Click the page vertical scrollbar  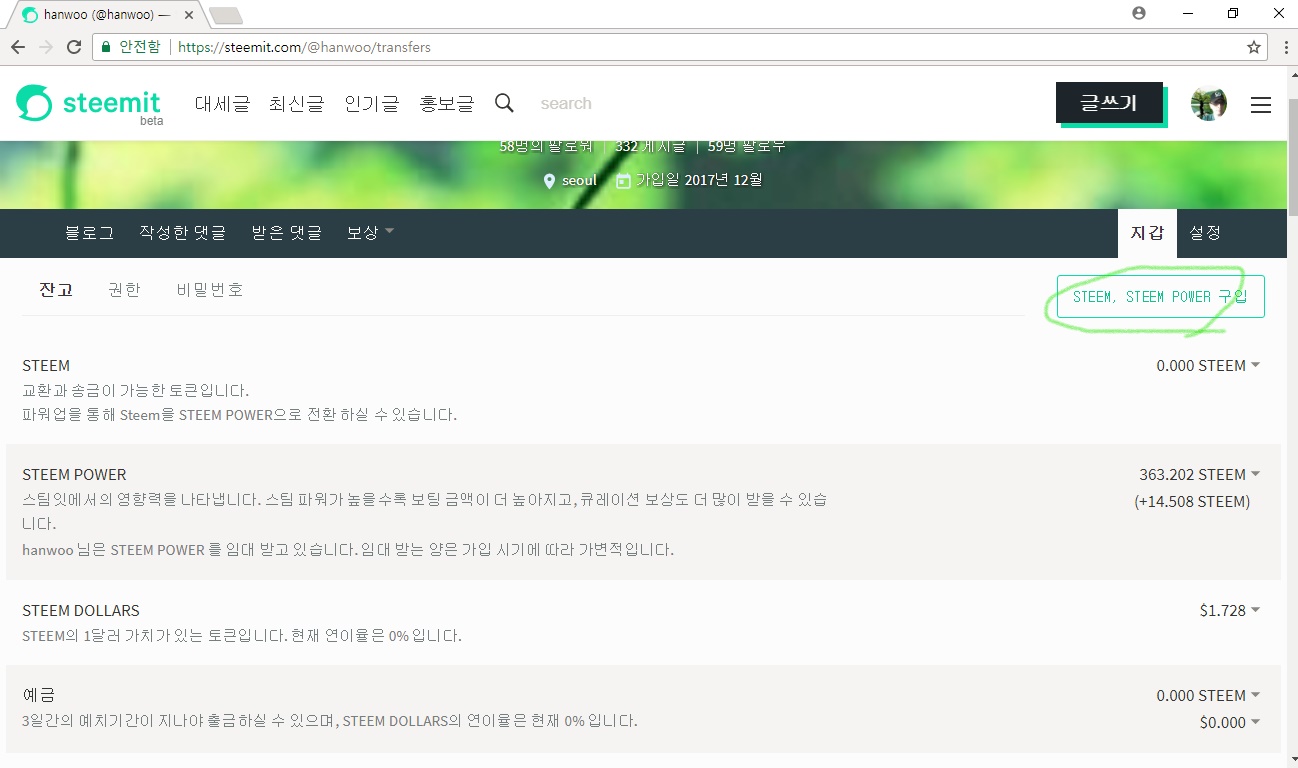pos(1291,157)
